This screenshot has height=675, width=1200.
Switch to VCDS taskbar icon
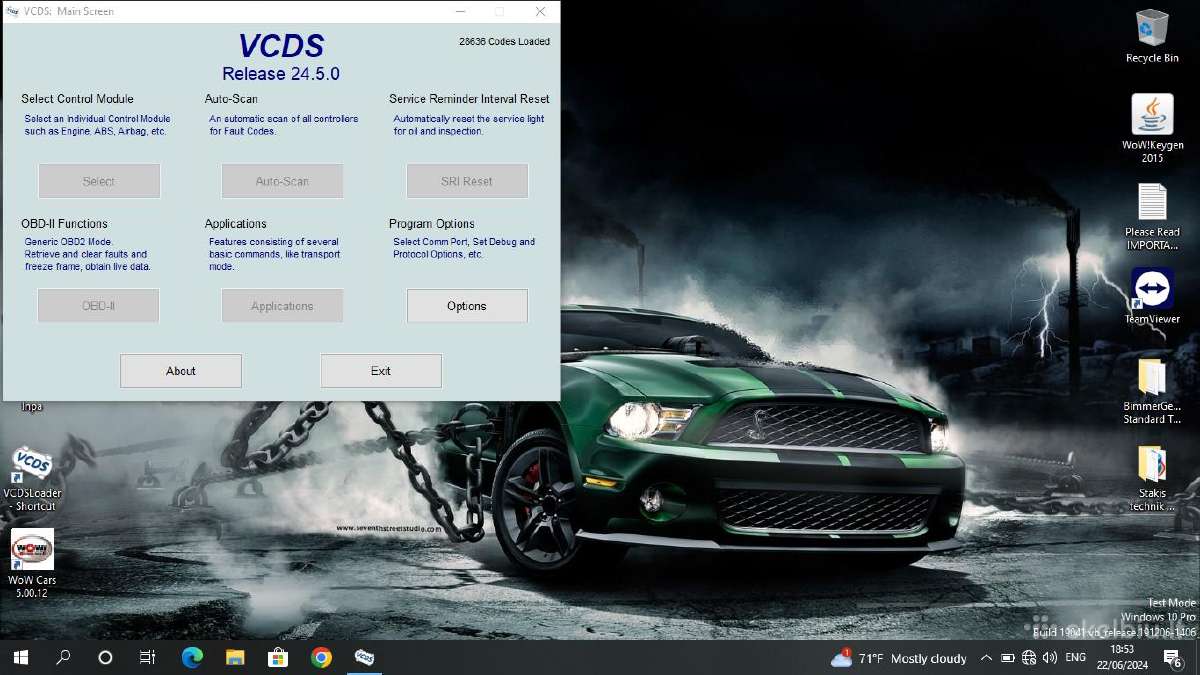[x=365, y=657]
